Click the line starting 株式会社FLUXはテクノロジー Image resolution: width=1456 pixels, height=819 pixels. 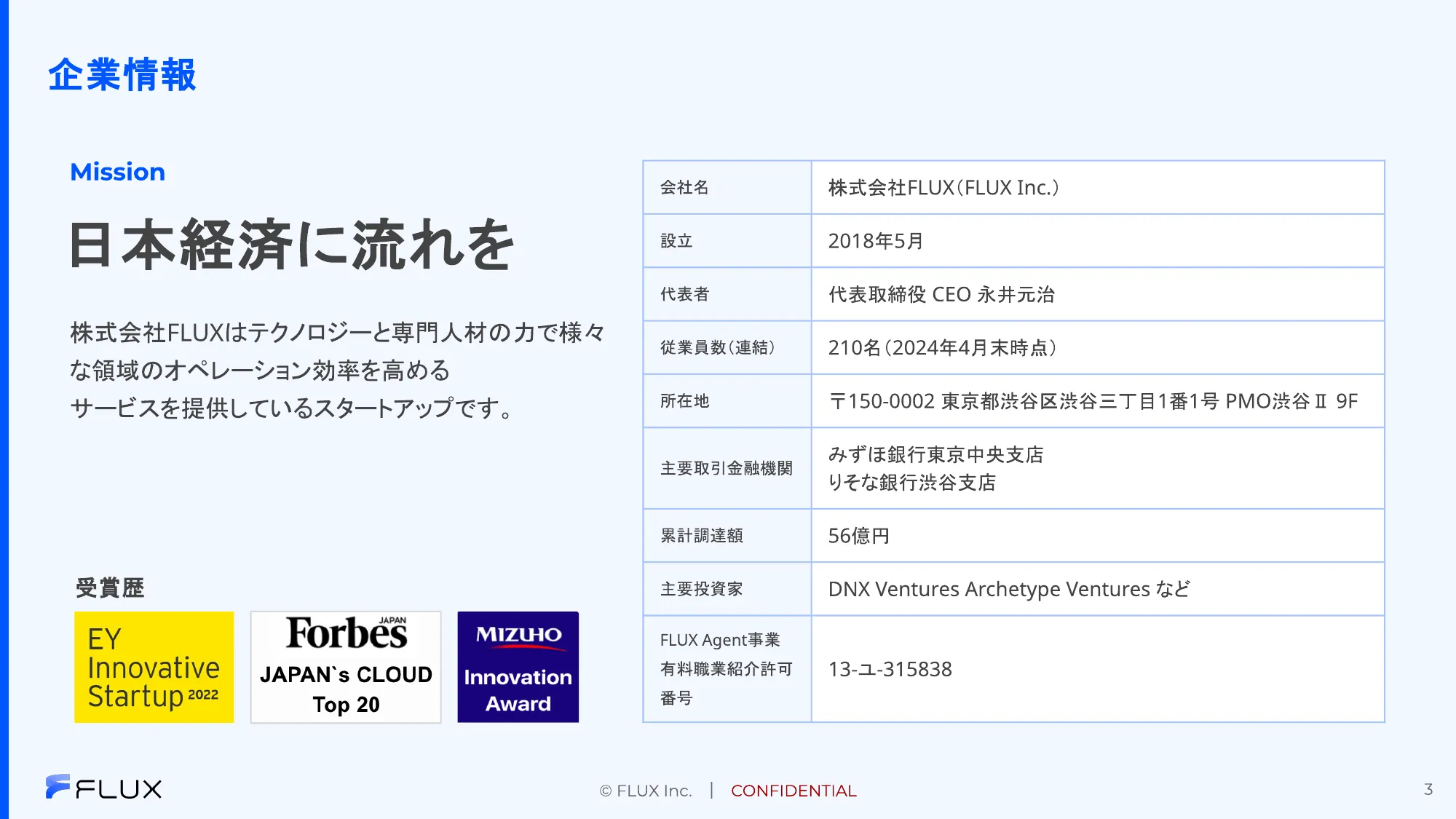coord(338,333)
